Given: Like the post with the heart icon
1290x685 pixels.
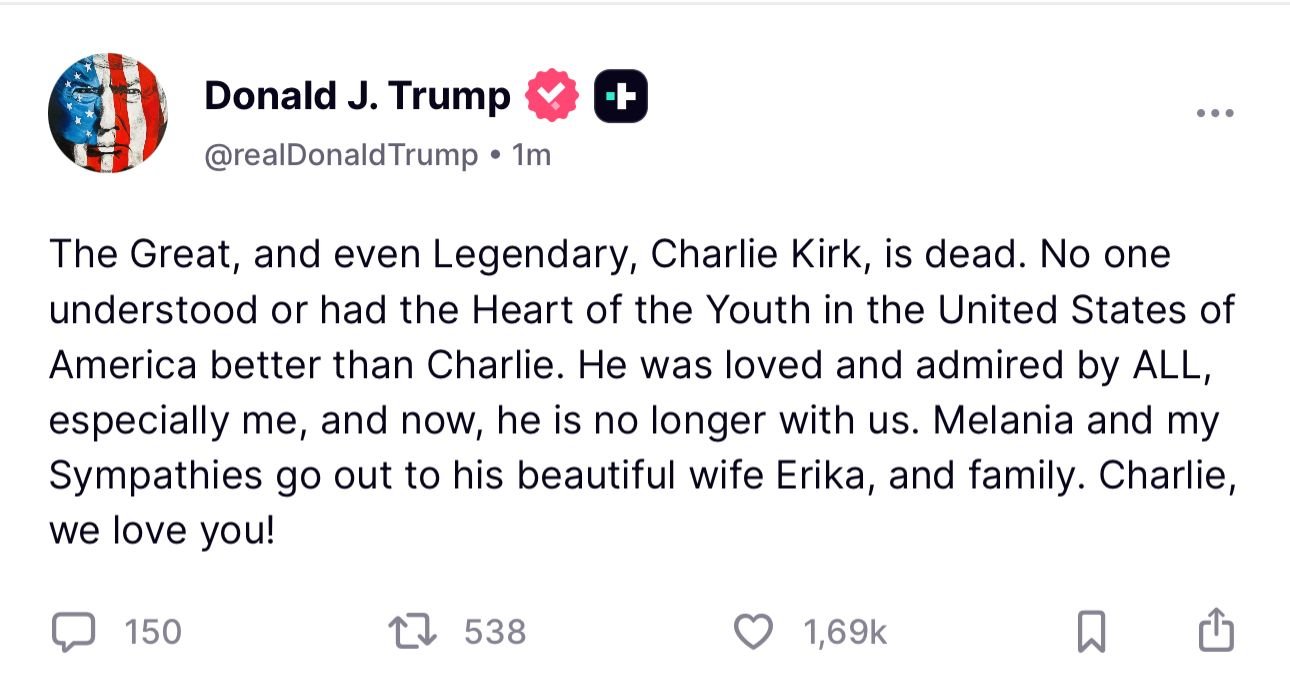Looking at the screenshot, I should tap(753, 632).
